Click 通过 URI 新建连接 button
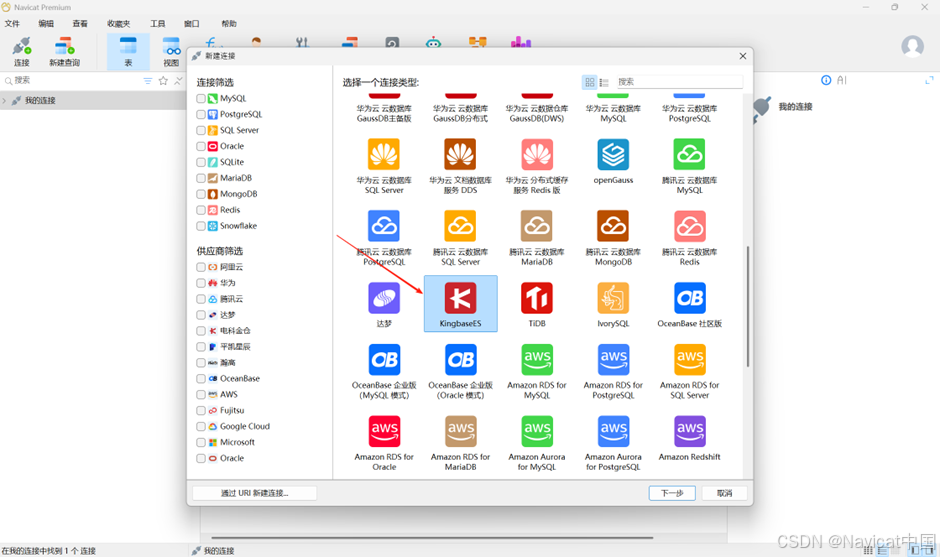The image size is (940, 557). click(x=254, y=493)
